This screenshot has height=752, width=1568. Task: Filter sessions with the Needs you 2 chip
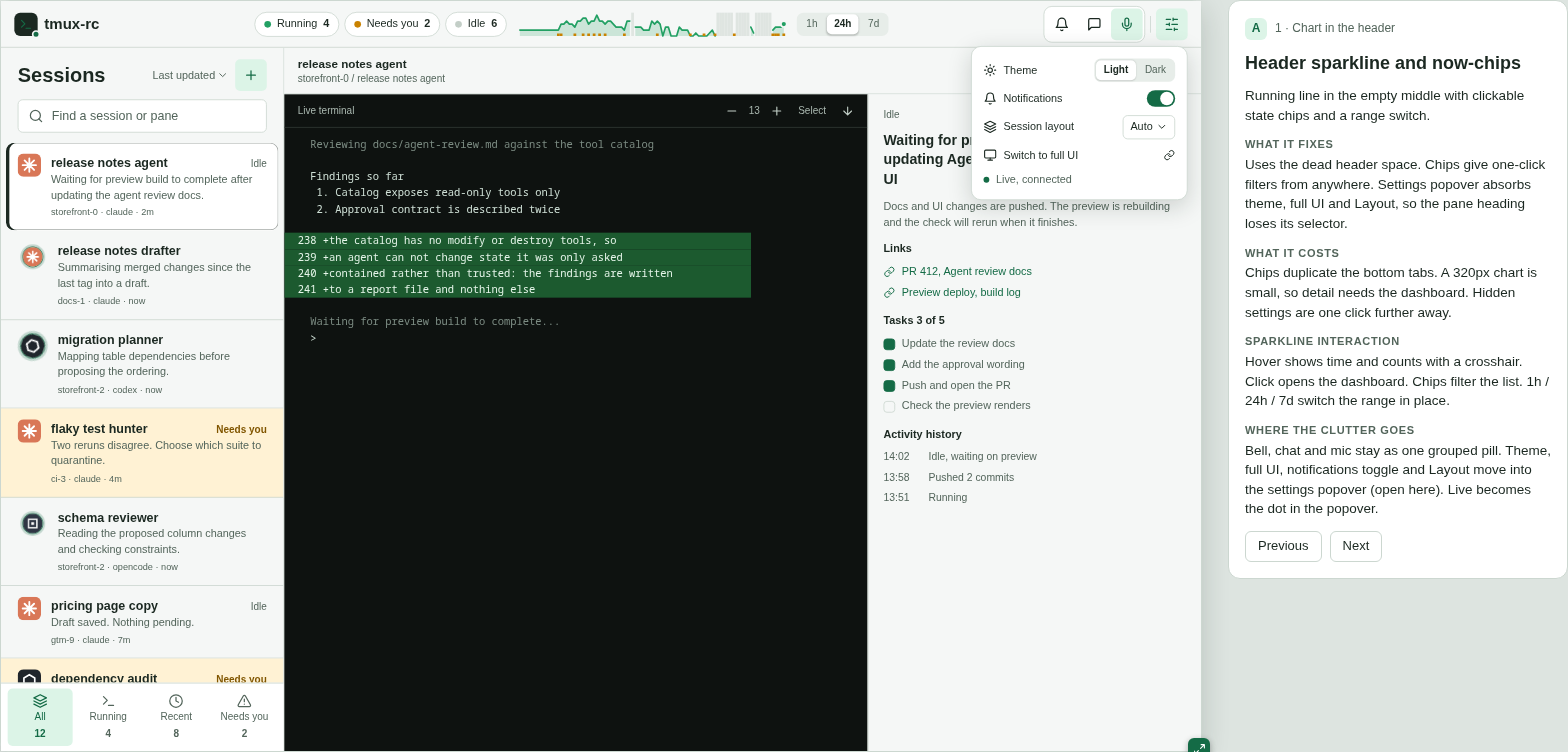pos(392,24)
